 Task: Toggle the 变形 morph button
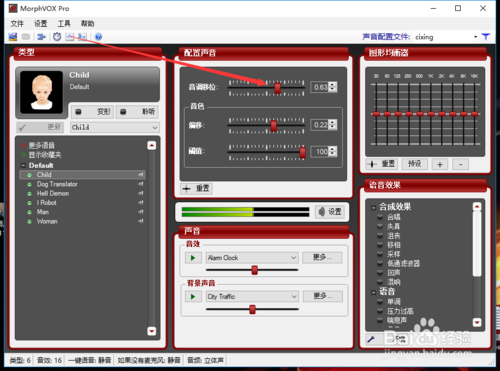coord(92,112)
